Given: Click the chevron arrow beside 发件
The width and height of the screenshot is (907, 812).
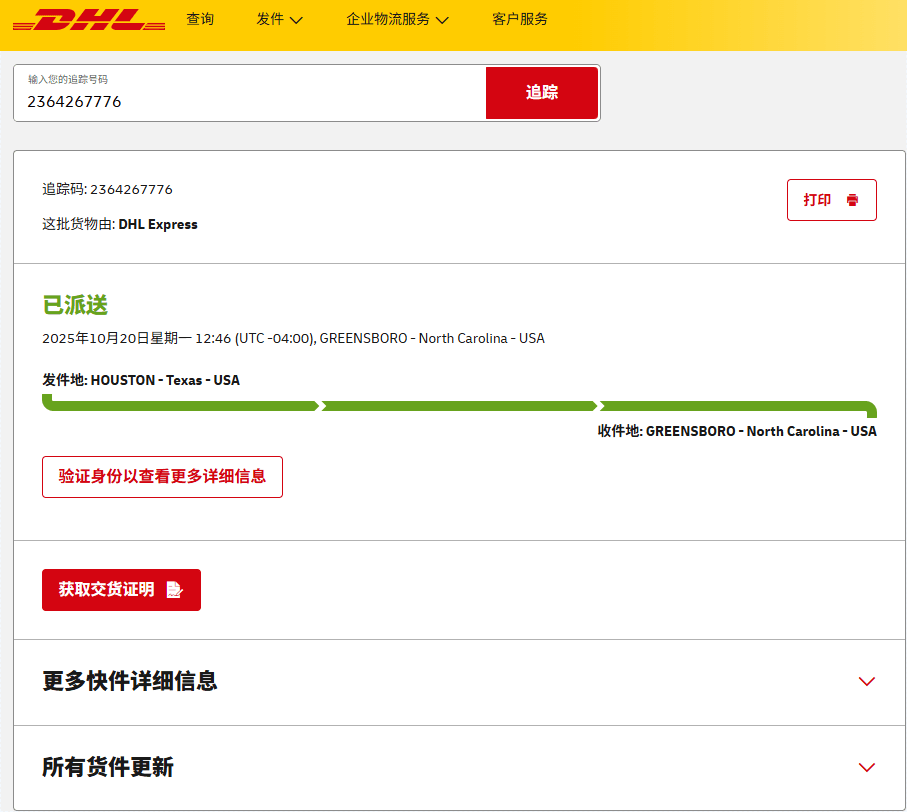Looking at the screenshot, I should (296, 20).
